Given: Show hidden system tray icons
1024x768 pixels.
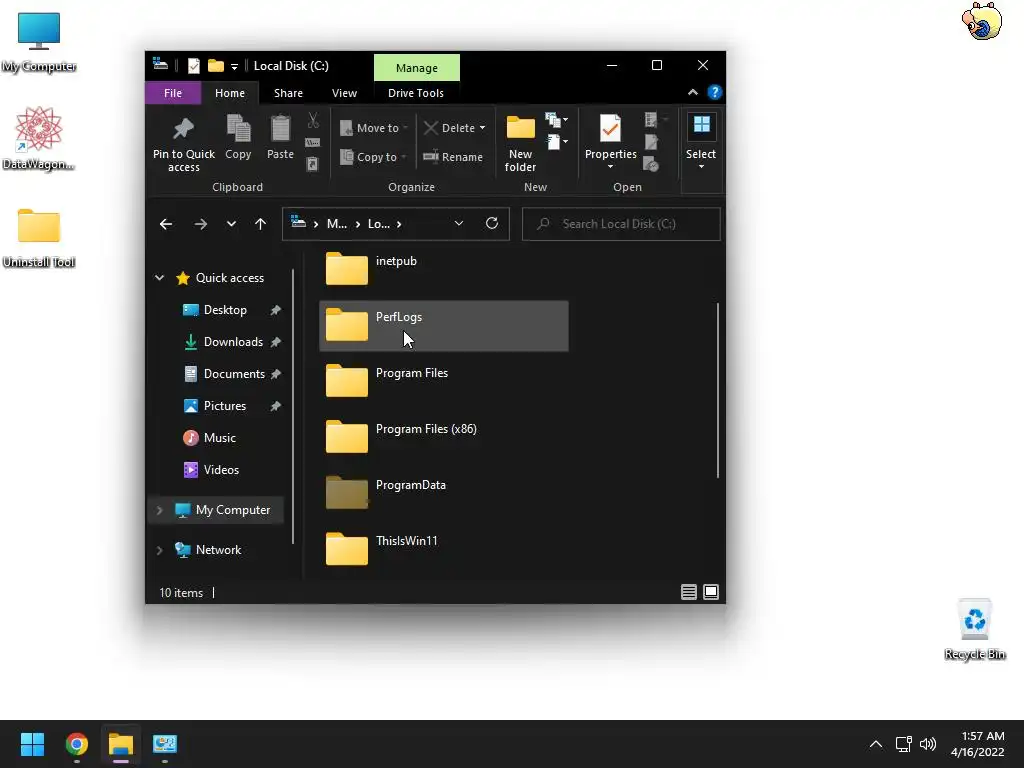Looking at the screenshot, I should [x=876, y=744].
